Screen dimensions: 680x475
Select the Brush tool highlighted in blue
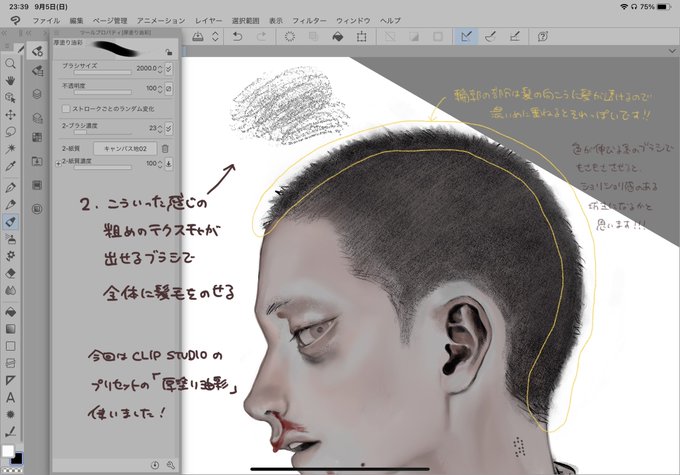(10, 222)
